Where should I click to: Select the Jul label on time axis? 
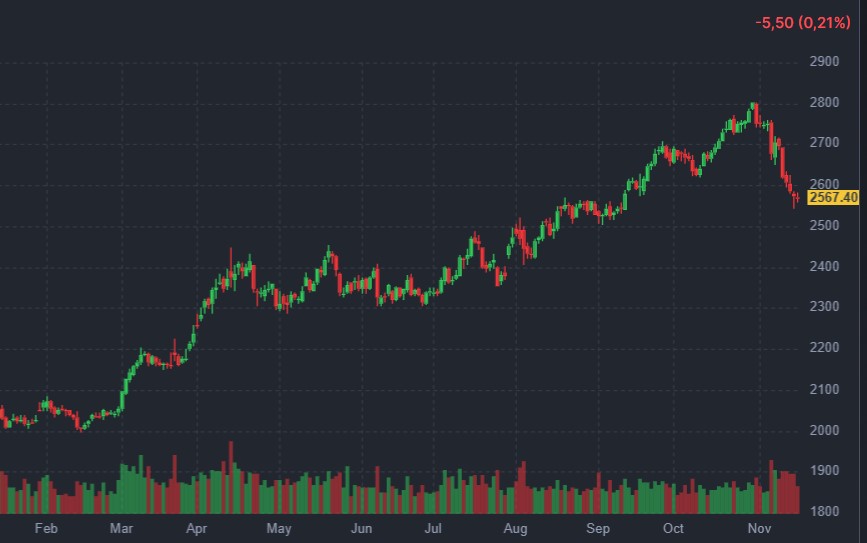434,528
